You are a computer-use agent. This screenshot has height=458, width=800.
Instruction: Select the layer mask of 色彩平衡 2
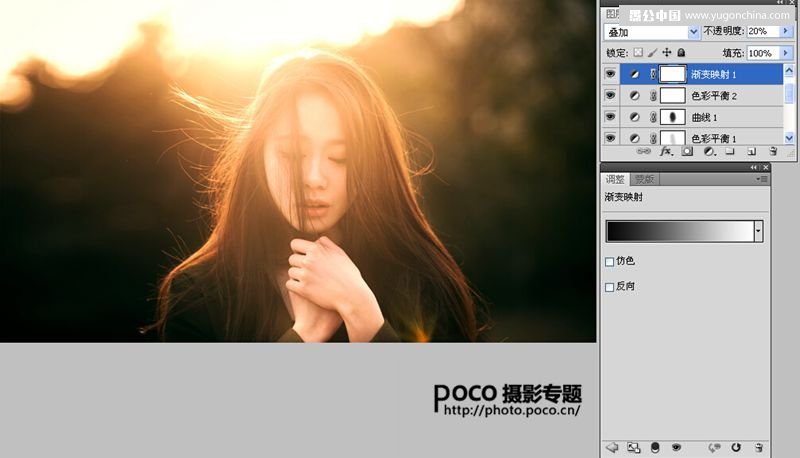(x=672, y=95)
